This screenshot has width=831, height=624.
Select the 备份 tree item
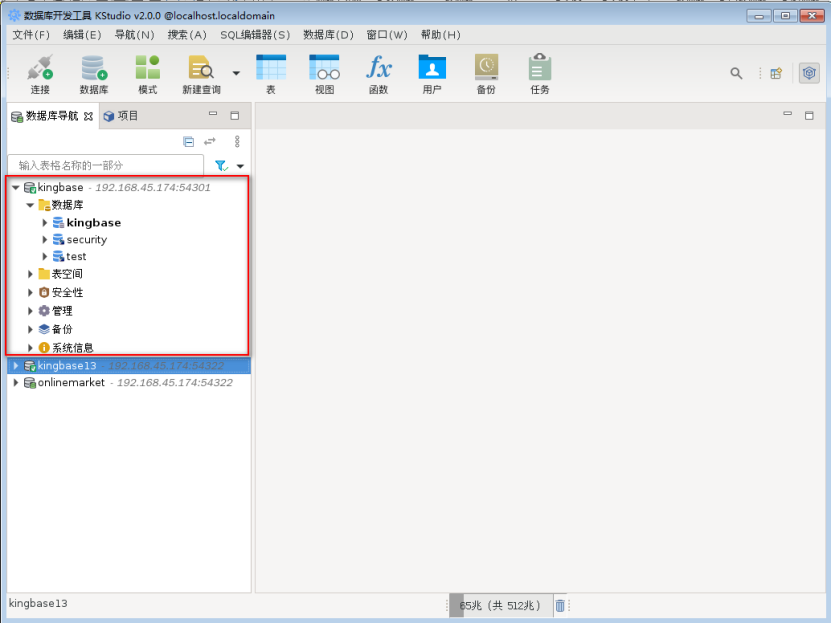(x=56, y=329)
